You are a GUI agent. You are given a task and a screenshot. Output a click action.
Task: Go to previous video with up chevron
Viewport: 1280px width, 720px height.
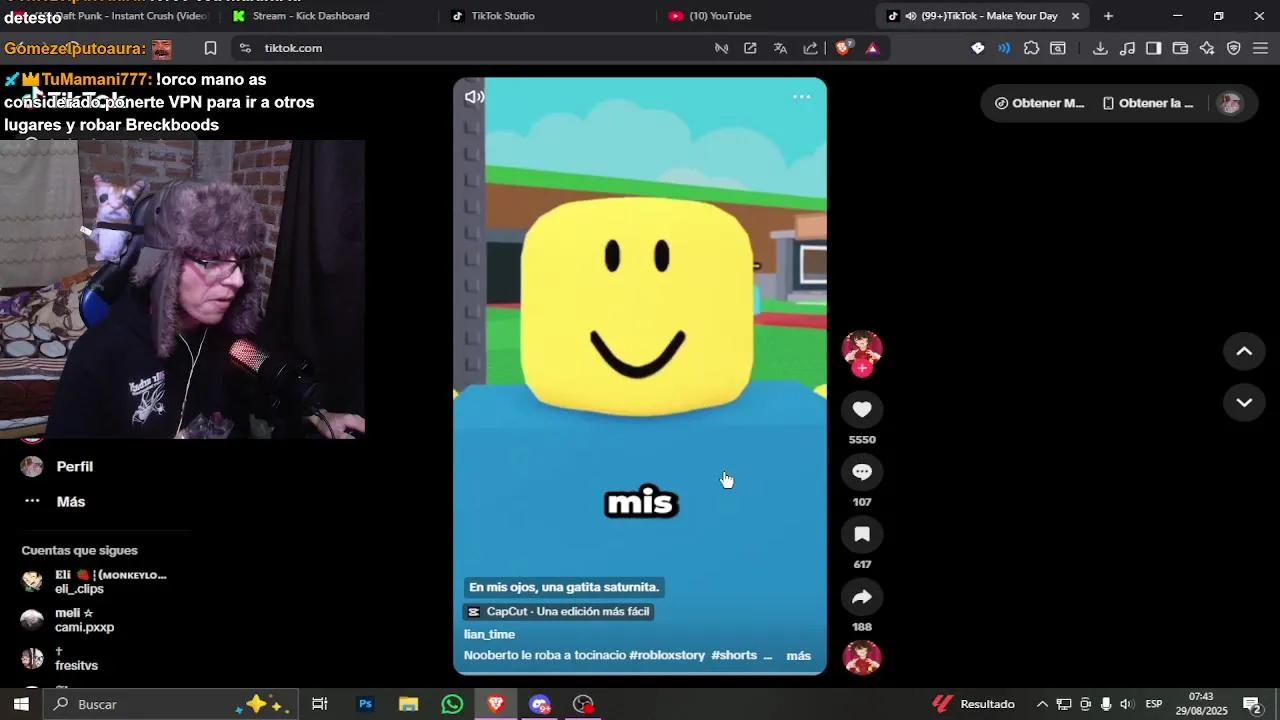[1244, 351]
